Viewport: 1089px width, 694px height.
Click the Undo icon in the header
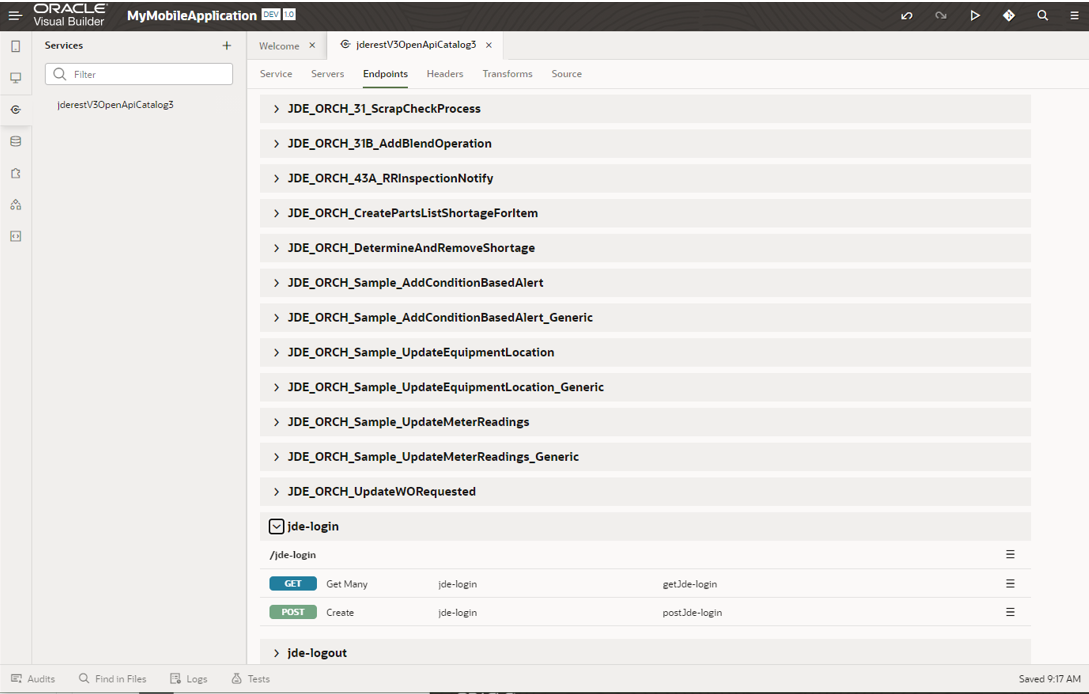(907, 16)
